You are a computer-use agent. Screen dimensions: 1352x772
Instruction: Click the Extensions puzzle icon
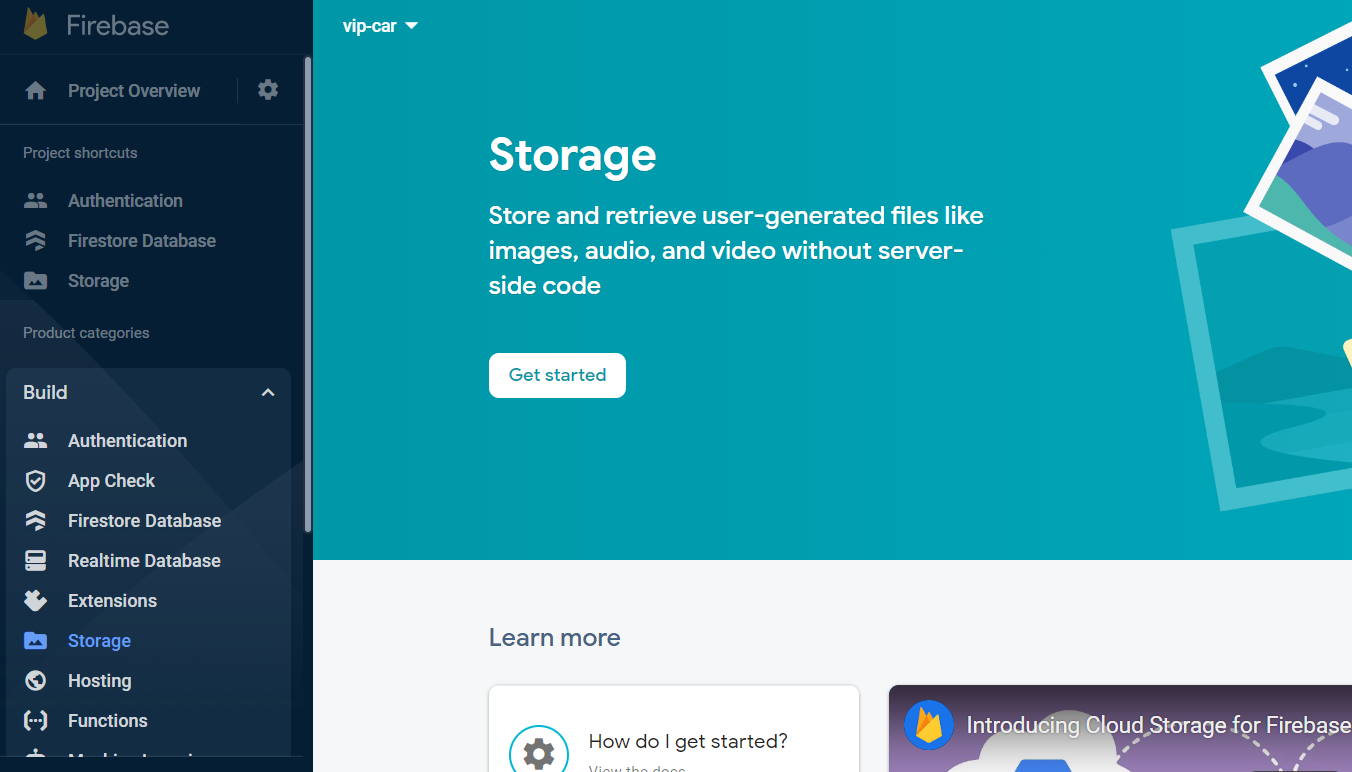(36, 601)
